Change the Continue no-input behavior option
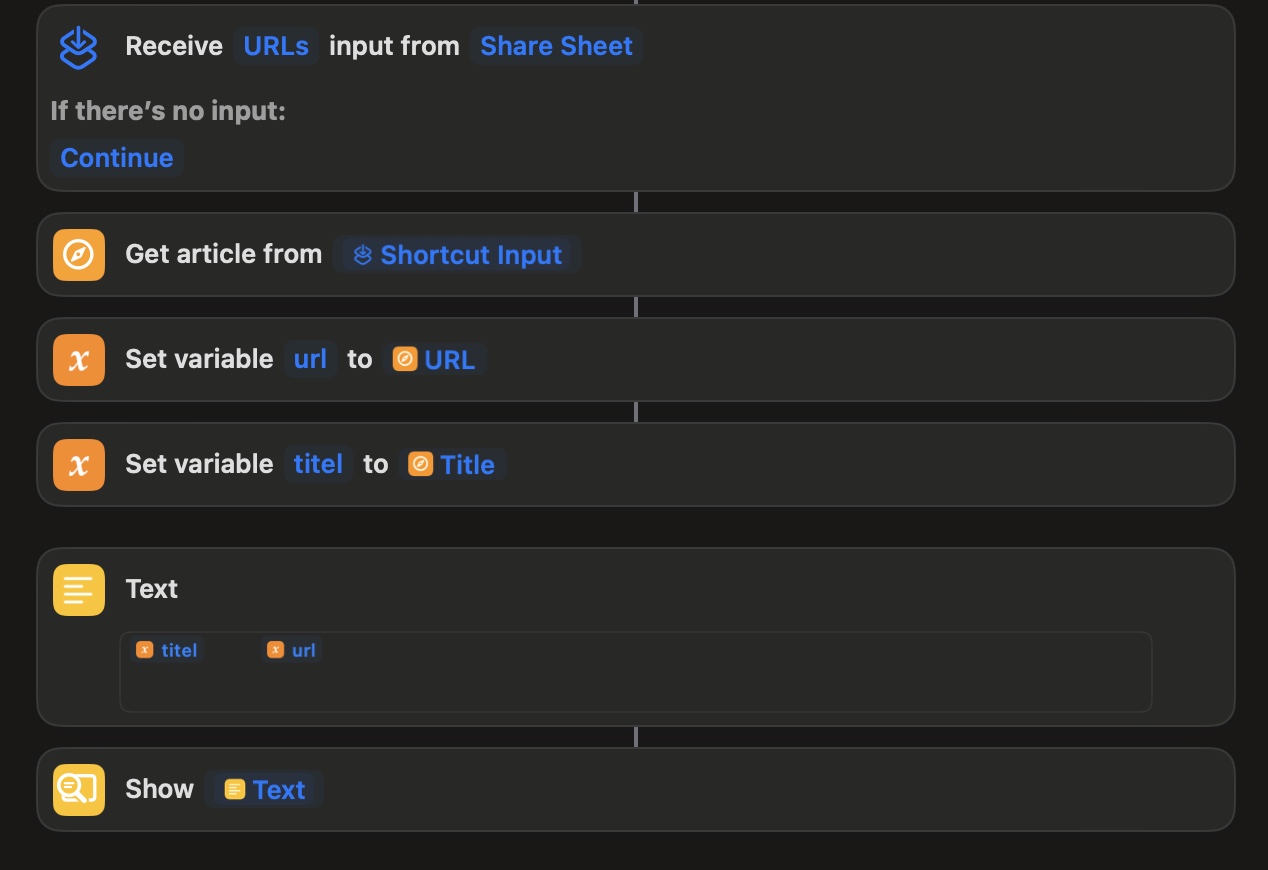 [116, 158]
